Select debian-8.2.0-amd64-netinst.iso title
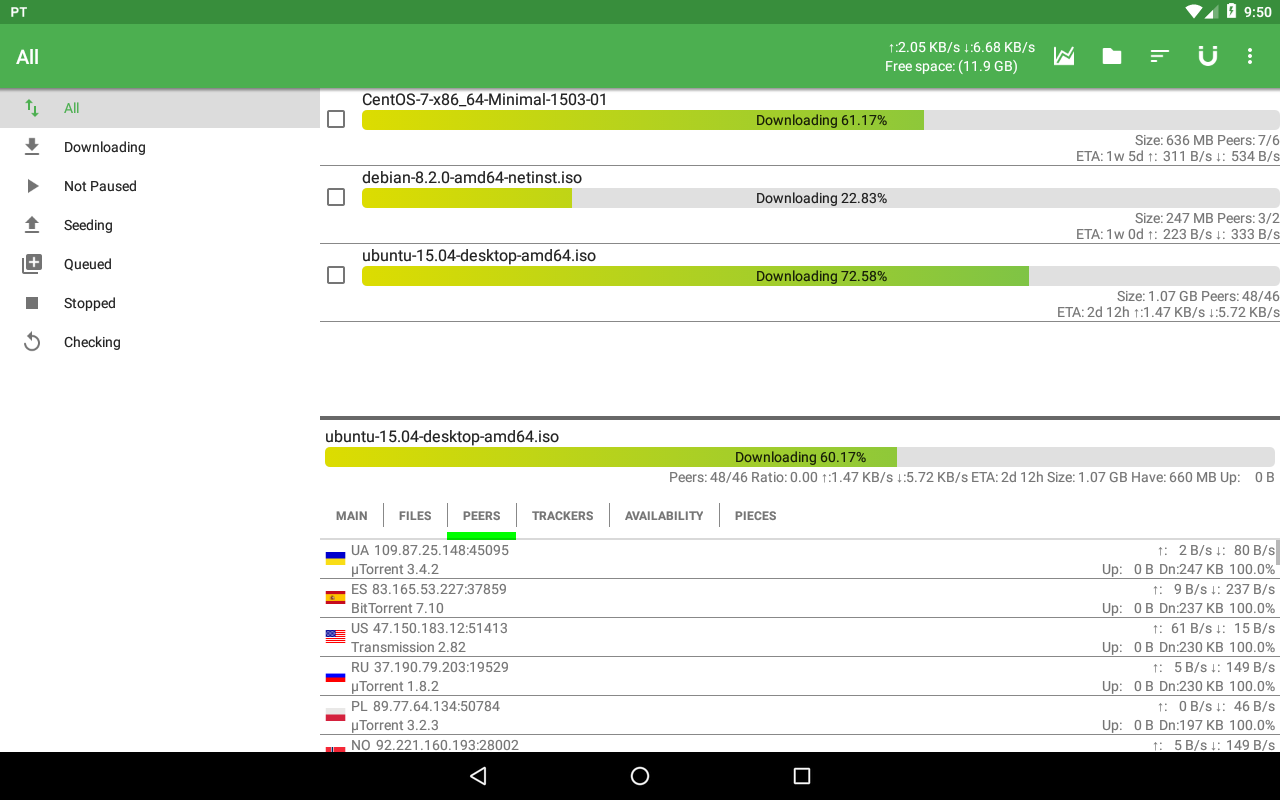 [472, 178]
